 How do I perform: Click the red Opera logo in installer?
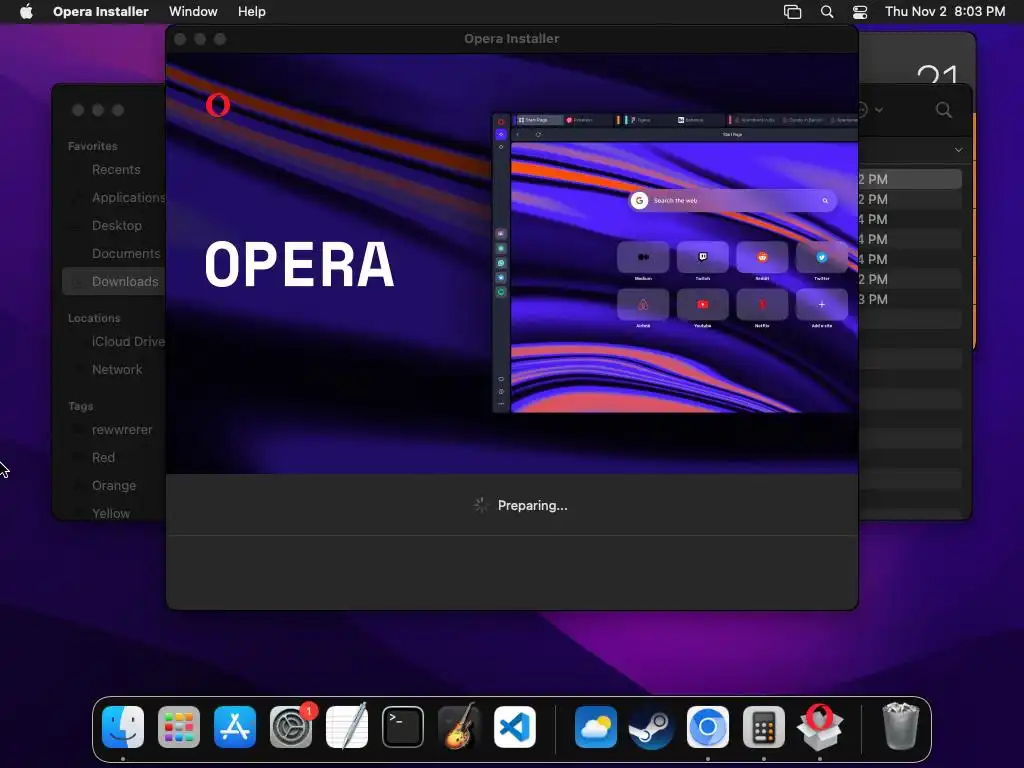click(x=217, y=105)
